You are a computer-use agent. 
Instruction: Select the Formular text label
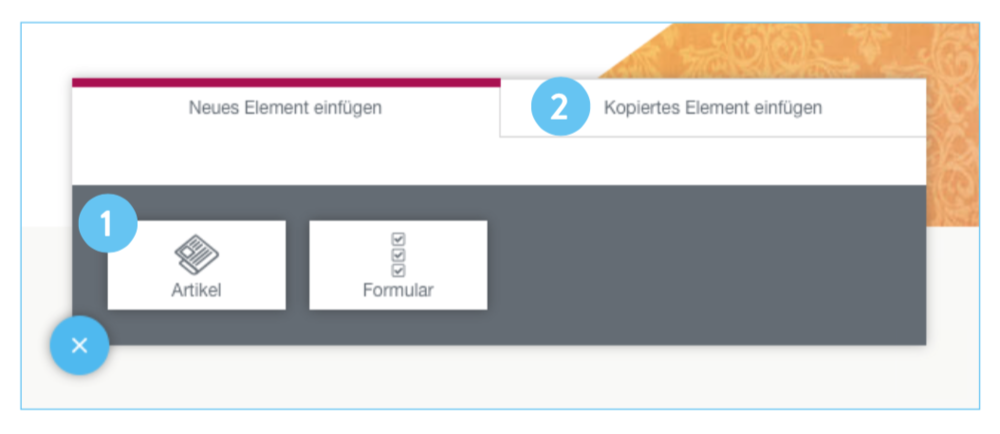coord(398,290)
